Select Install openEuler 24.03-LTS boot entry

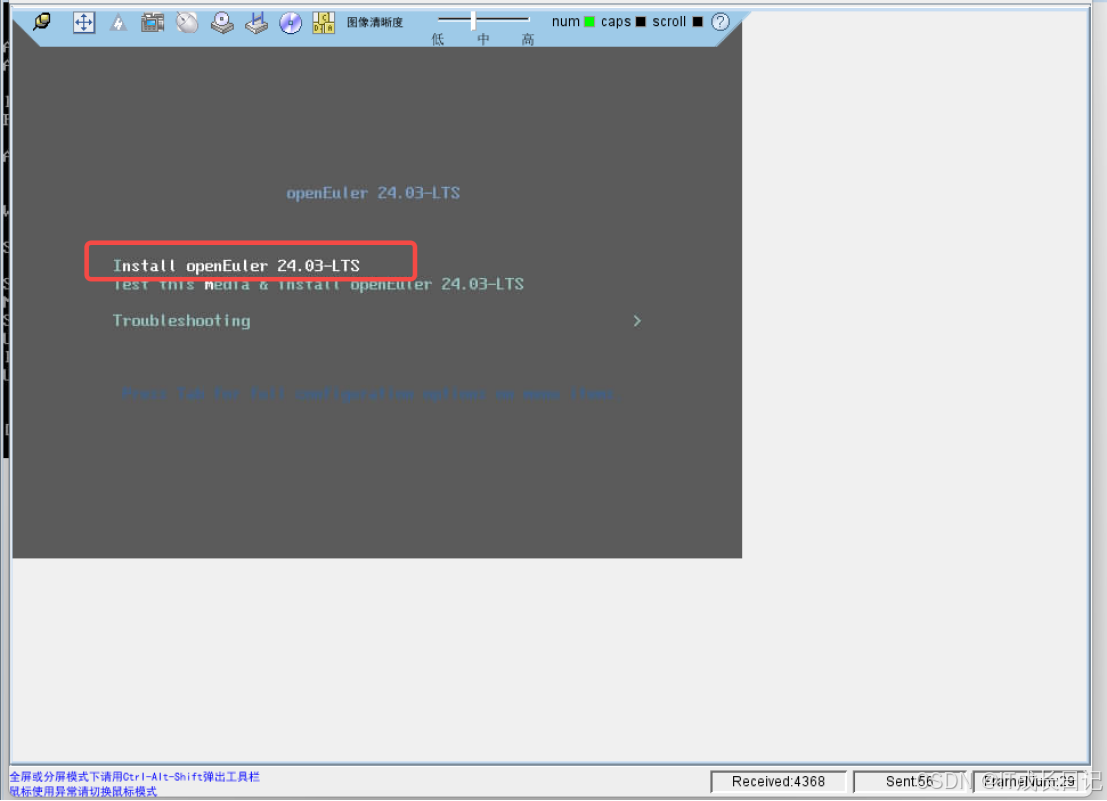pos(236,265)
